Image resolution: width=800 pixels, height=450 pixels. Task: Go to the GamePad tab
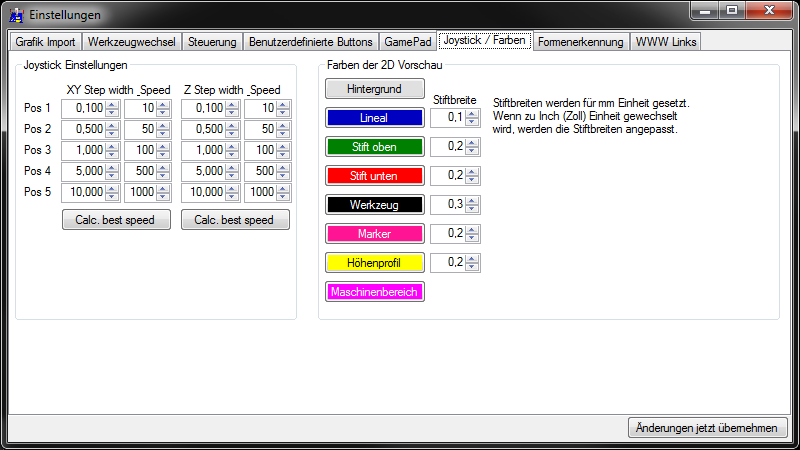pyautogui.click(x=408, y=42)
